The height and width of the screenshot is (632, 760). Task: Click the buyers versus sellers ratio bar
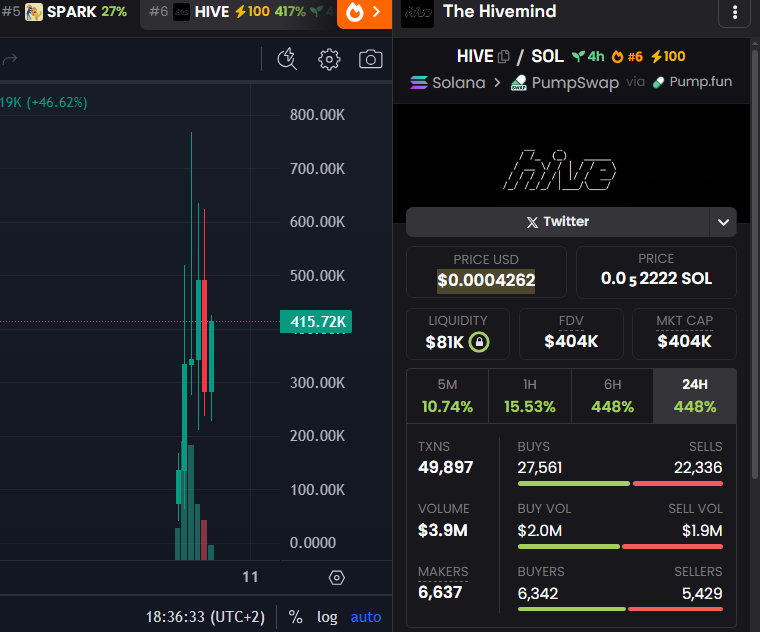(620, 609)
